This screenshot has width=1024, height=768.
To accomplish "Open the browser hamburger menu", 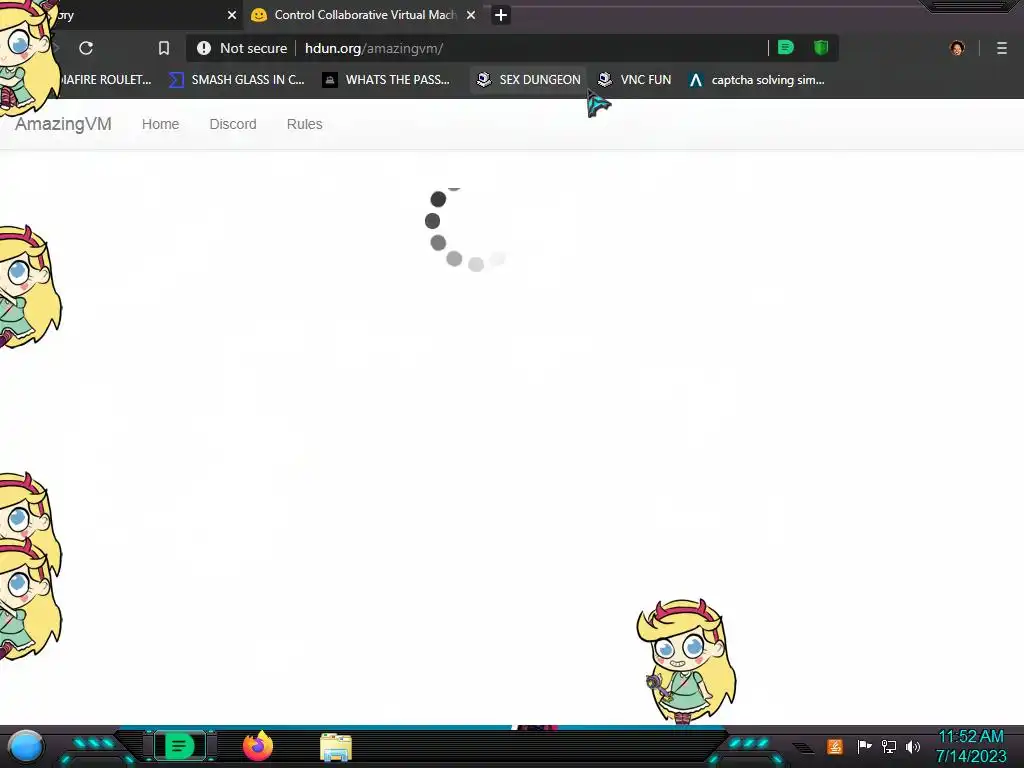I will pyautogui.click(x=1002, y=48).
